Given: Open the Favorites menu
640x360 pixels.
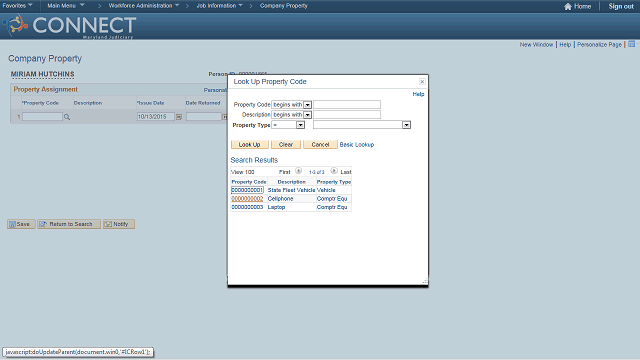Looking at the screenshot, I should (x=18, y=6).
